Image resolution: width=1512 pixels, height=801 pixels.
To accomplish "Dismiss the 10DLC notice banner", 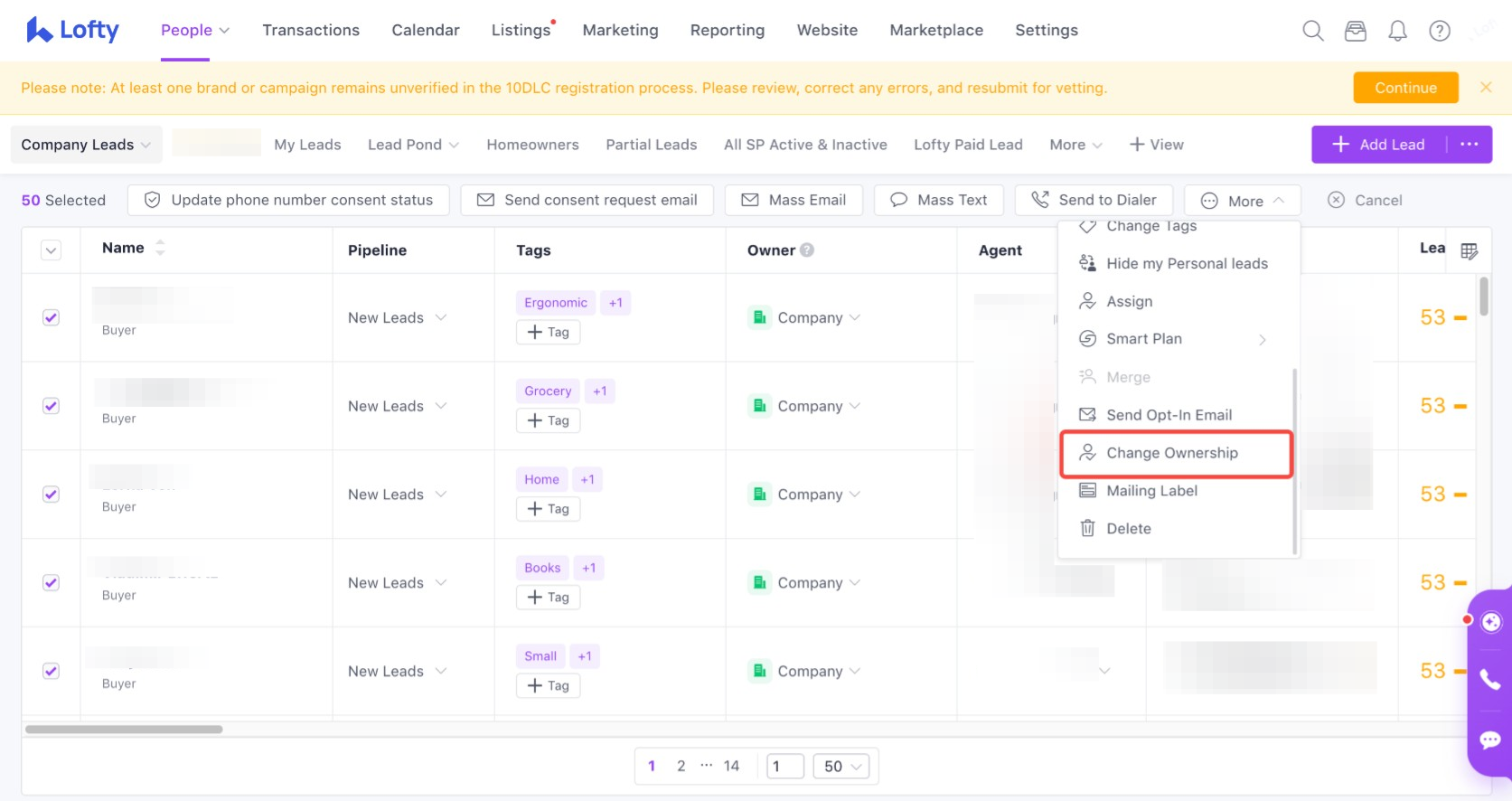I will 1485,88.
